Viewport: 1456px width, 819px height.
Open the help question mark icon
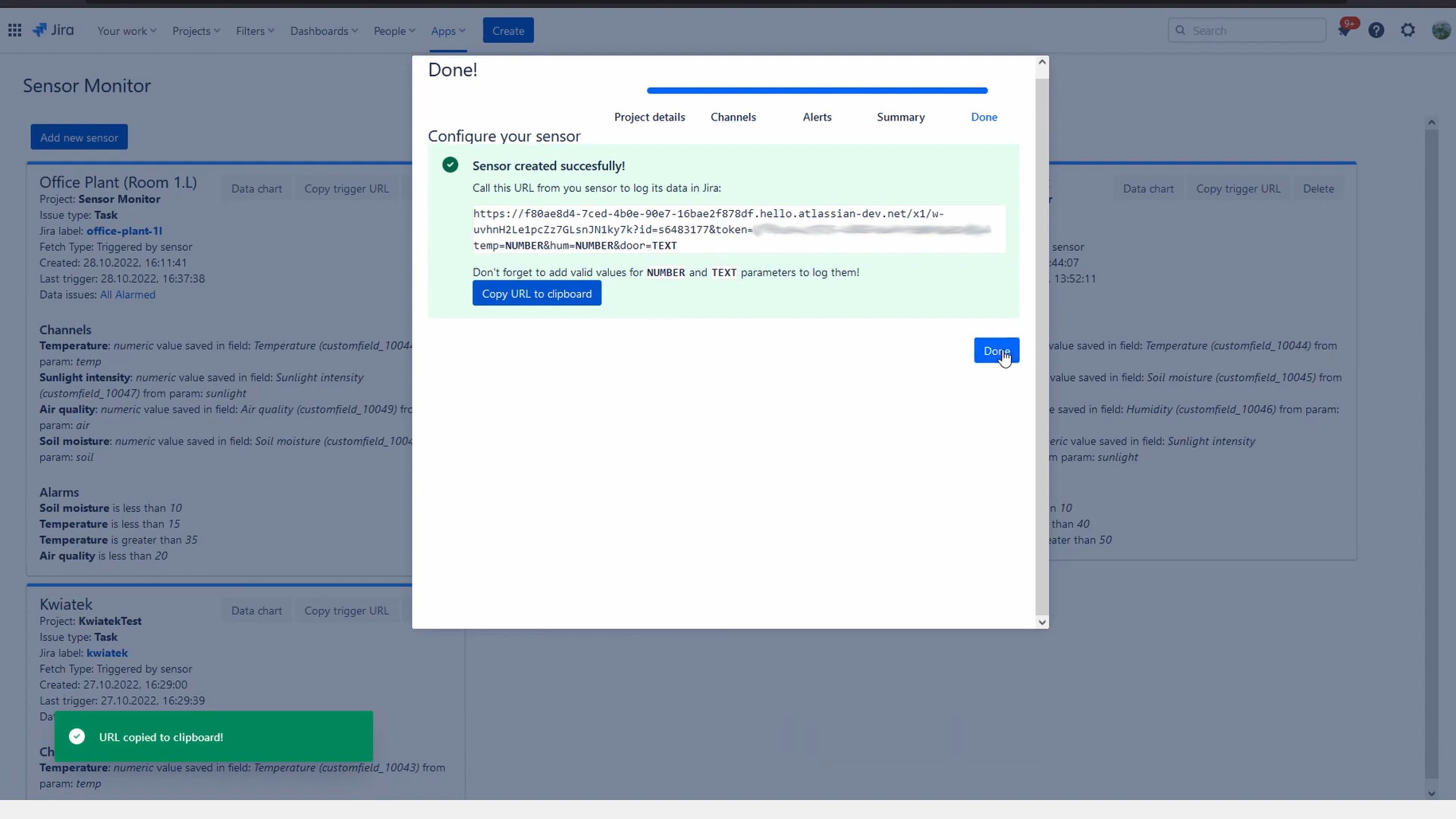coord(1376,30)
